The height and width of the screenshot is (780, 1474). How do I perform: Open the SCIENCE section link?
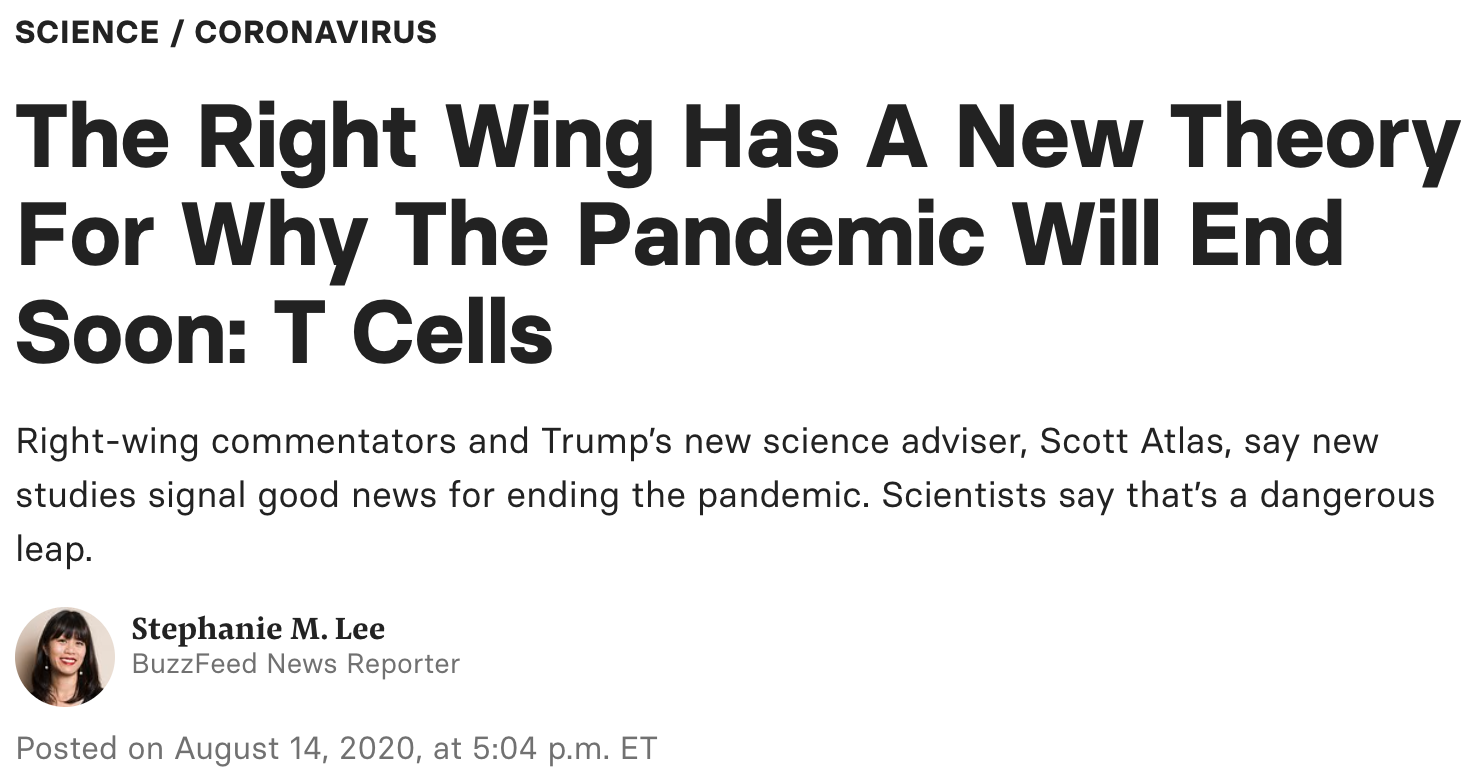(x=87, y=32)
